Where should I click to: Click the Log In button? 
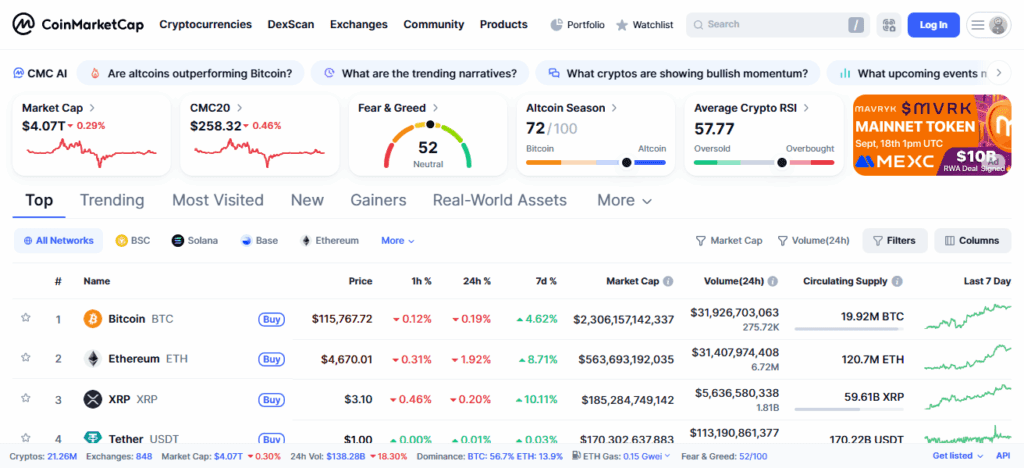(933, 25)
